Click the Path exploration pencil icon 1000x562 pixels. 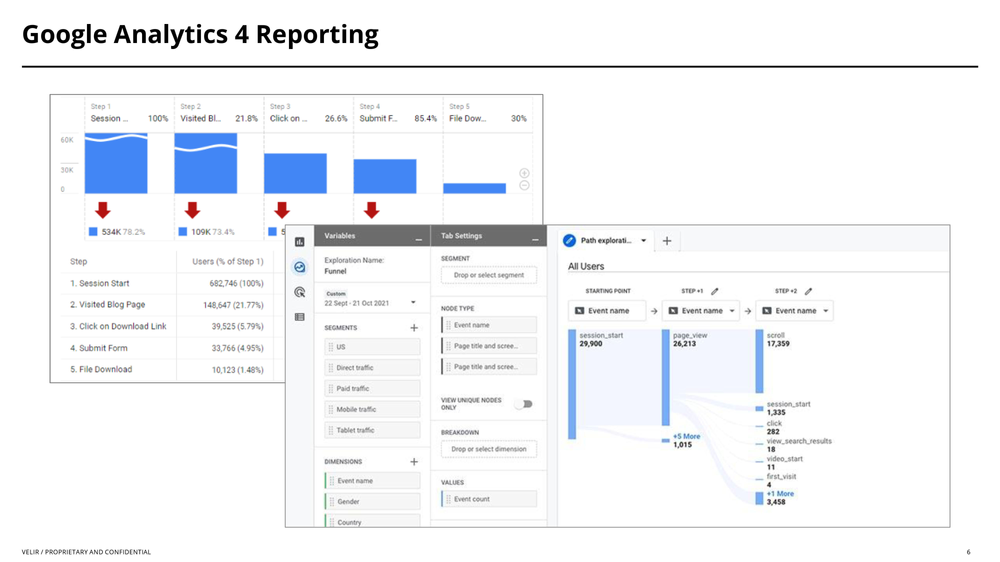coord(570,240)
